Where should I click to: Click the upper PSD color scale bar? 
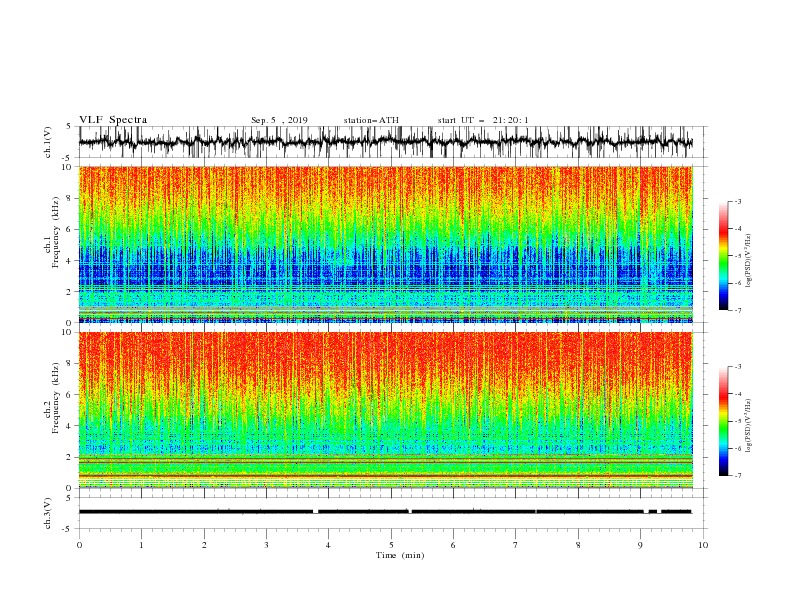point(724,256)
